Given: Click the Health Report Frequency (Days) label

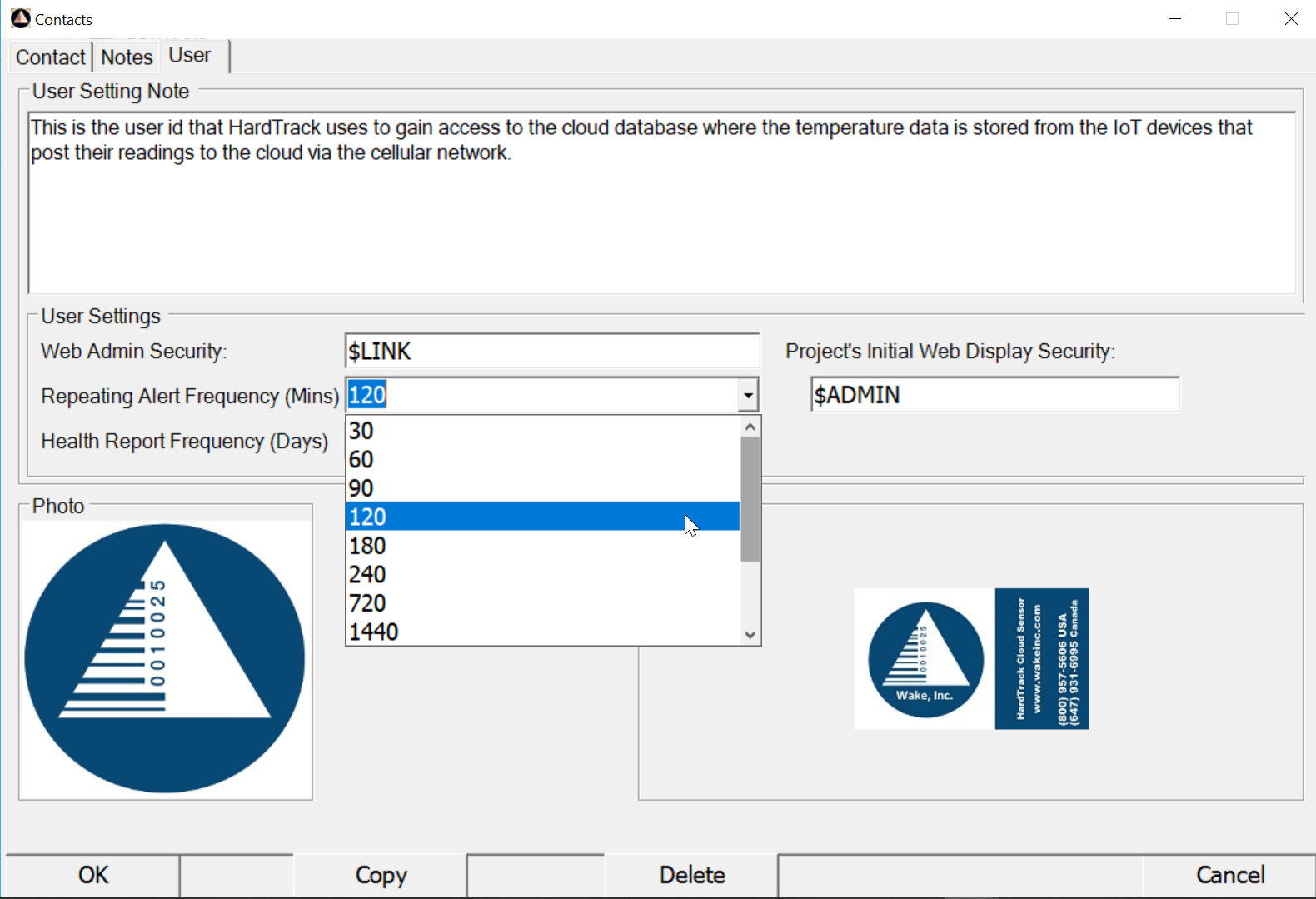Looking at the screenshot, I should pos(185,441).
